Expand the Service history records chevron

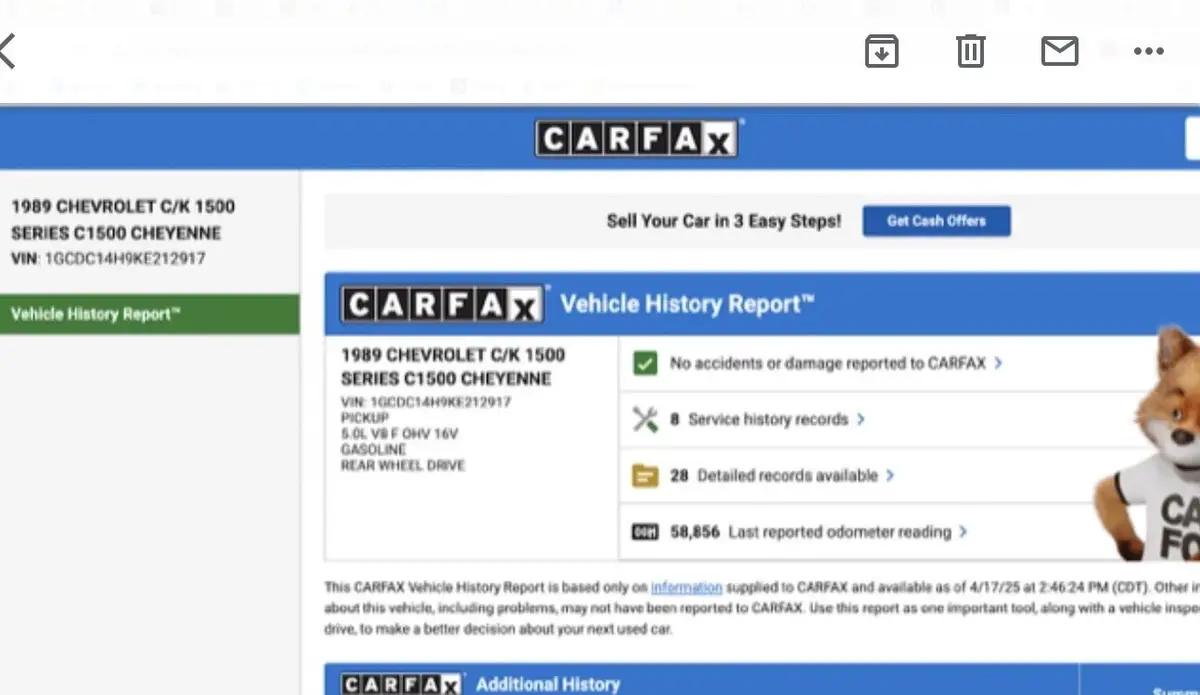tap(861, 420)
